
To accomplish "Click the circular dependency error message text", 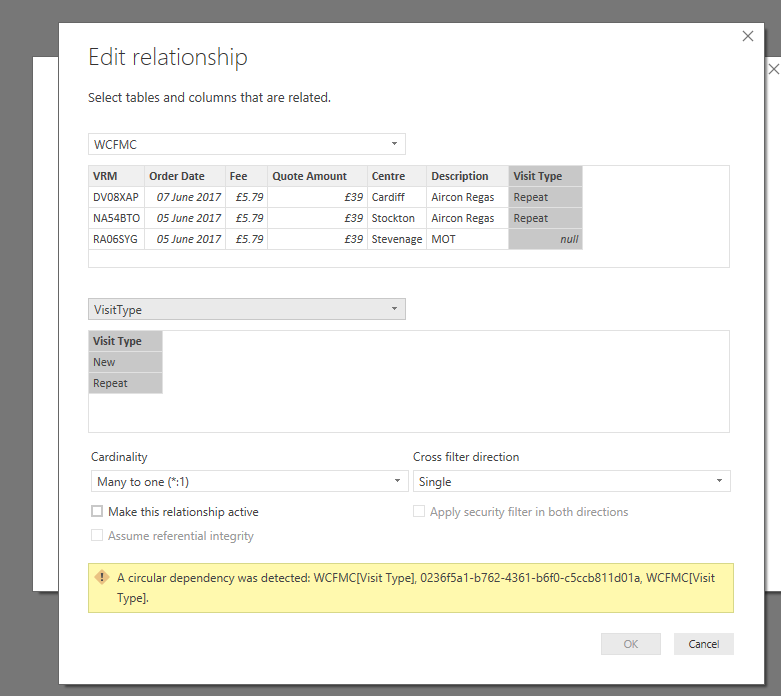I will [x=416, y=587].
